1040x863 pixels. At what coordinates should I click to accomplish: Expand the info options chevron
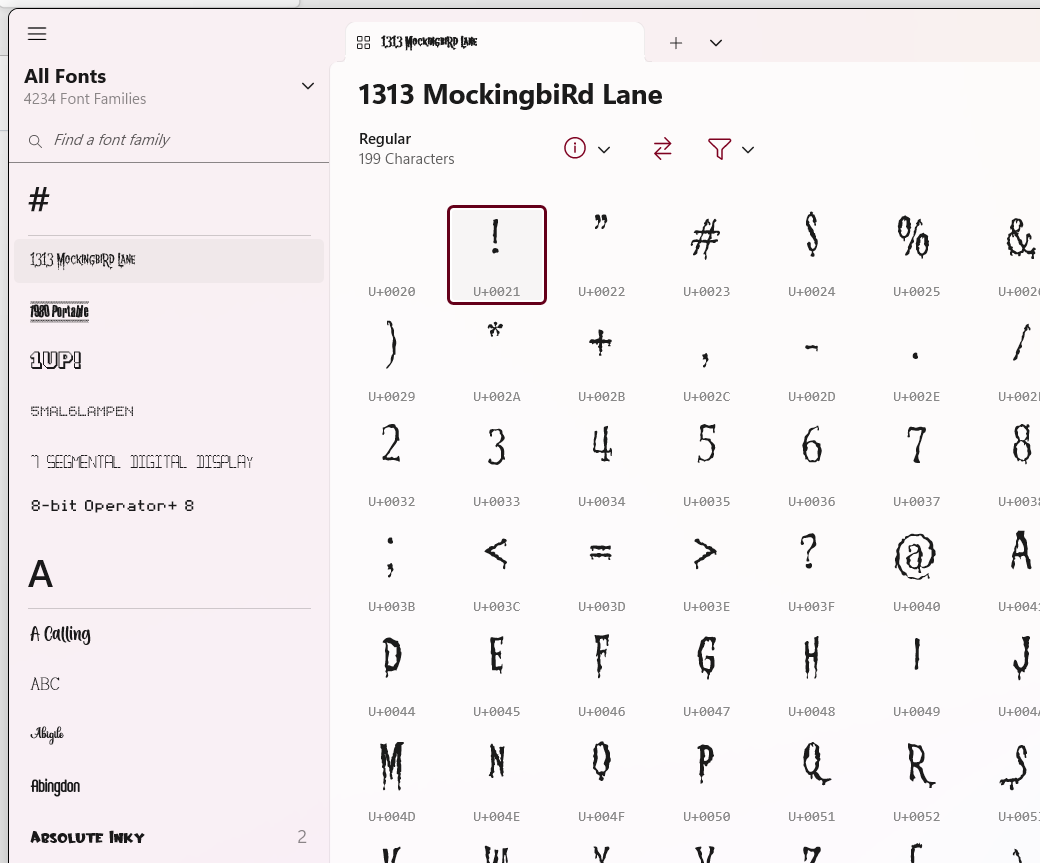[x=604, y=150]
